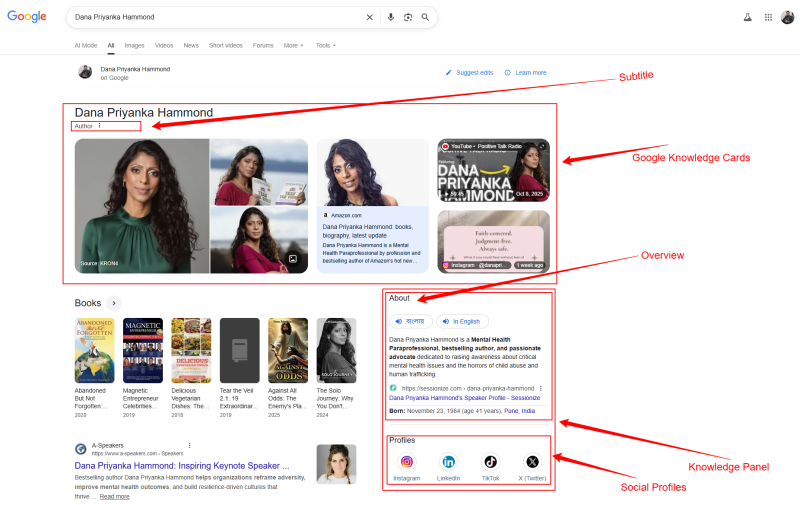
Task: Click Read more in A-Speakers snippet
Action: (x=114, y=497)
